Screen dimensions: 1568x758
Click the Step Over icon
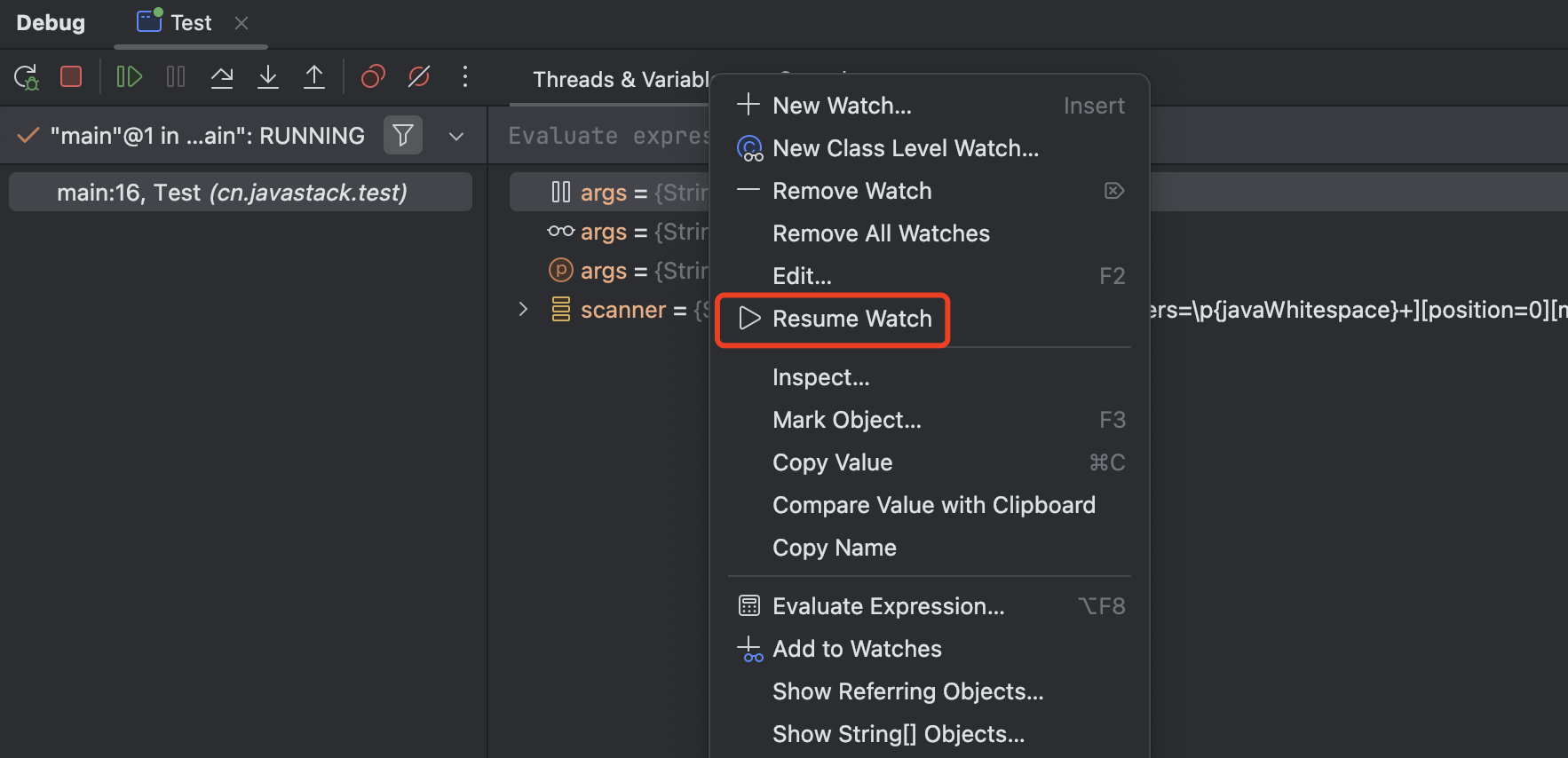pos(222,77)
